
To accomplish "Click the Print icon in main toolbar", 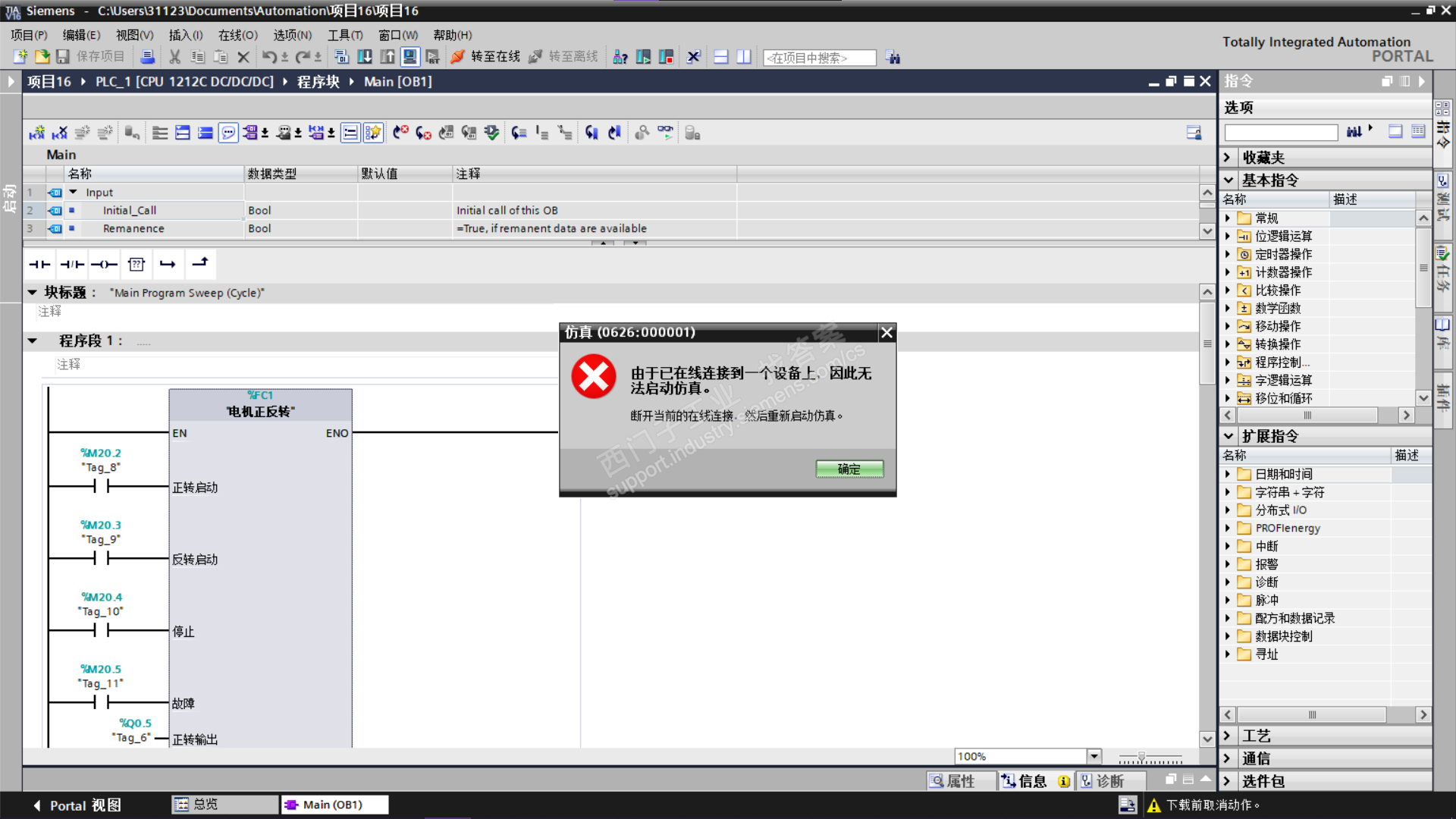I will 148,57.
